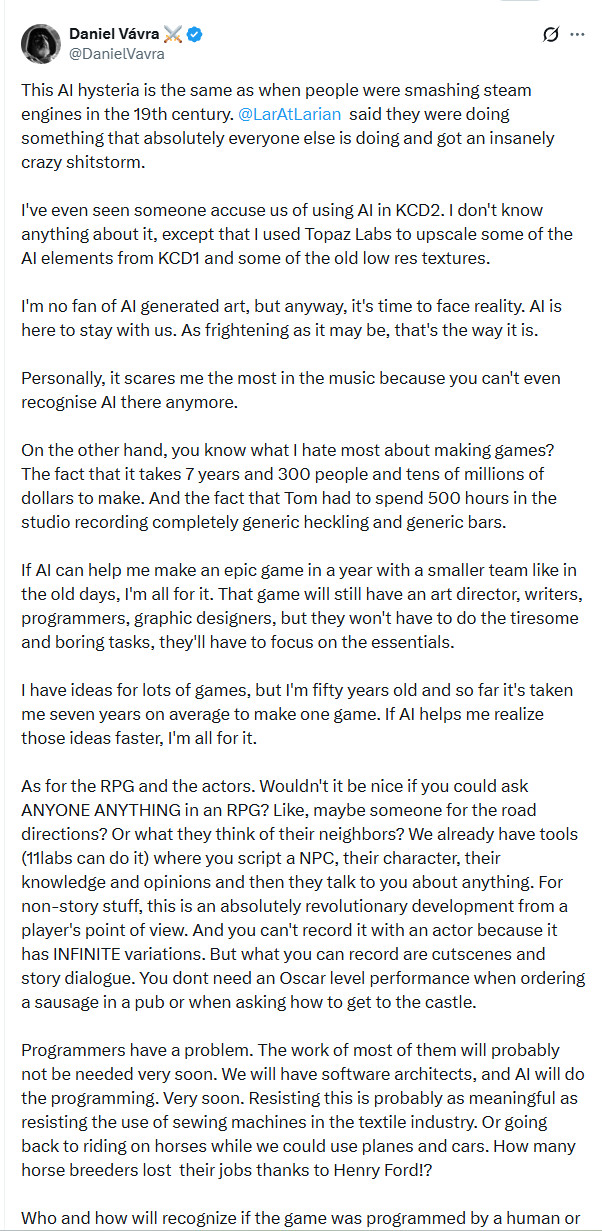Click the crossed swords emoji beside the name
602x1231 pixels.
pyautogui.click(x=173, y=34)
